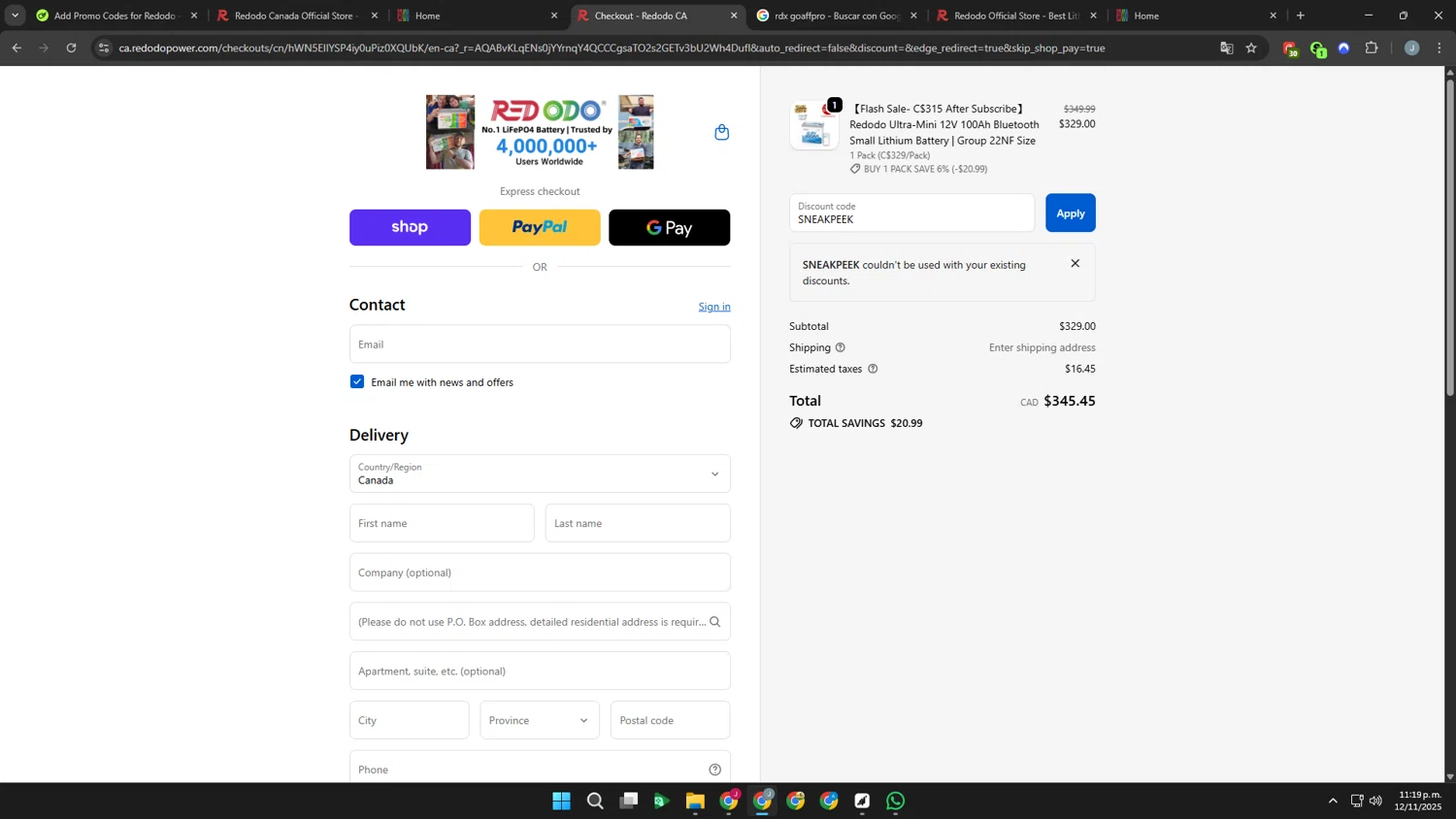Open Windows taskbar Search

click(595, 801)
